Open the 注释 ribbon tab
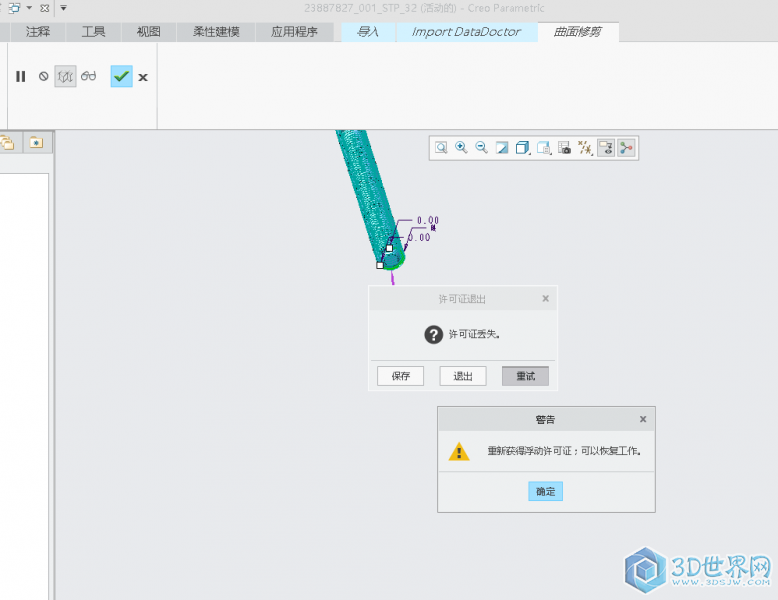 pyautogui.click(x=38, y=32)
